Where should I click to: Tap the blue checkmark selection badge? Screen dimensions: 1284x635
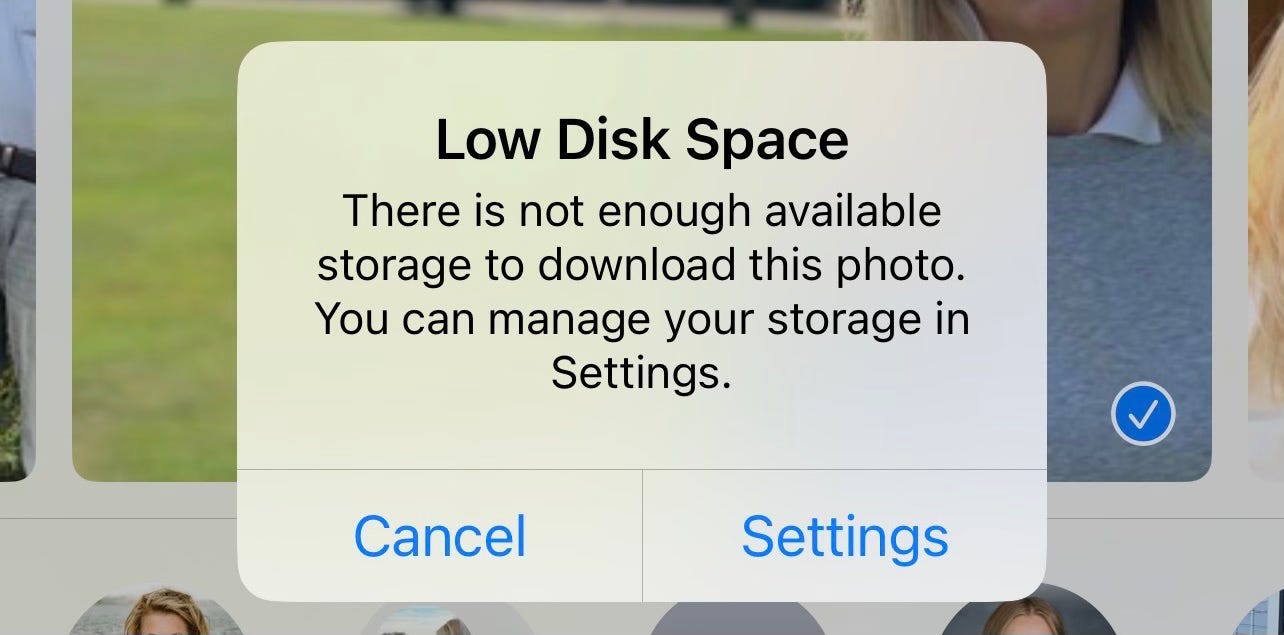1143,414
